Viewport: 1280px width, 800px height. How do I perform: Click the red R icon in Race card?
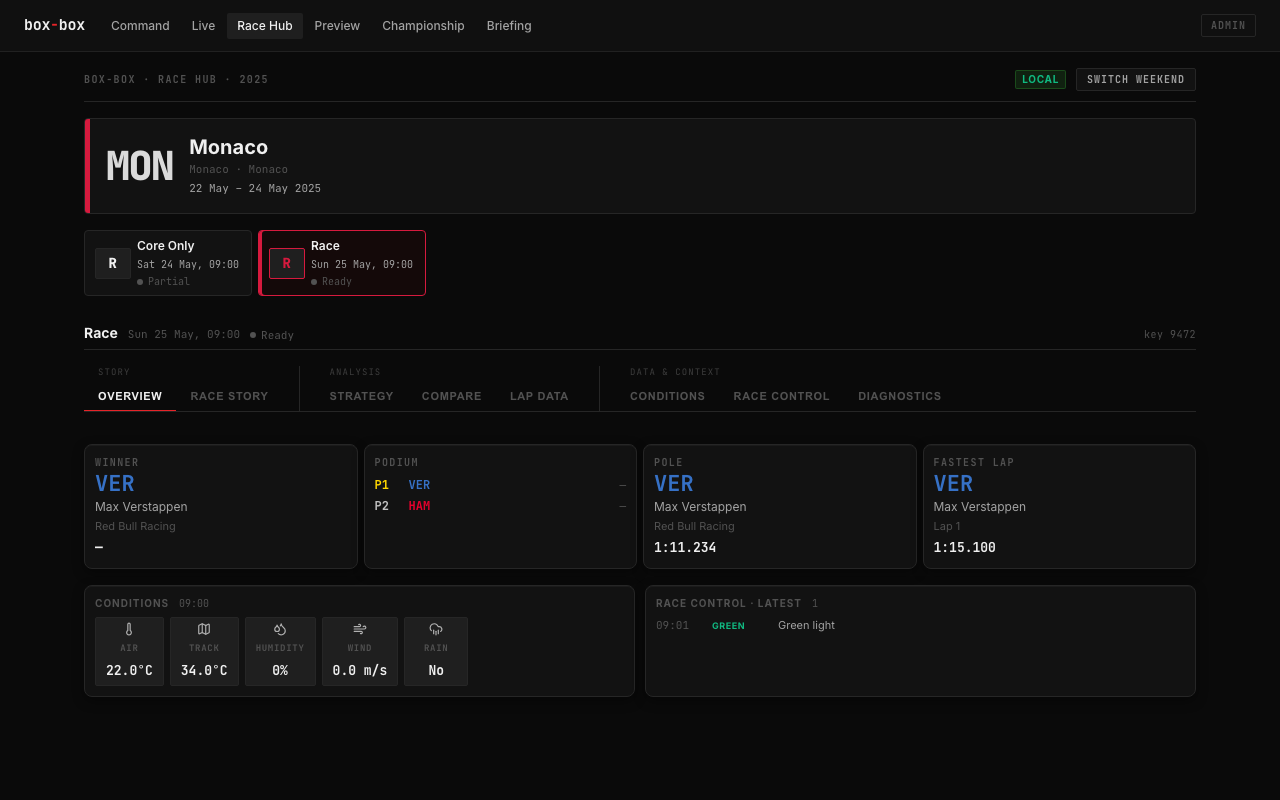tap(287, 264)
